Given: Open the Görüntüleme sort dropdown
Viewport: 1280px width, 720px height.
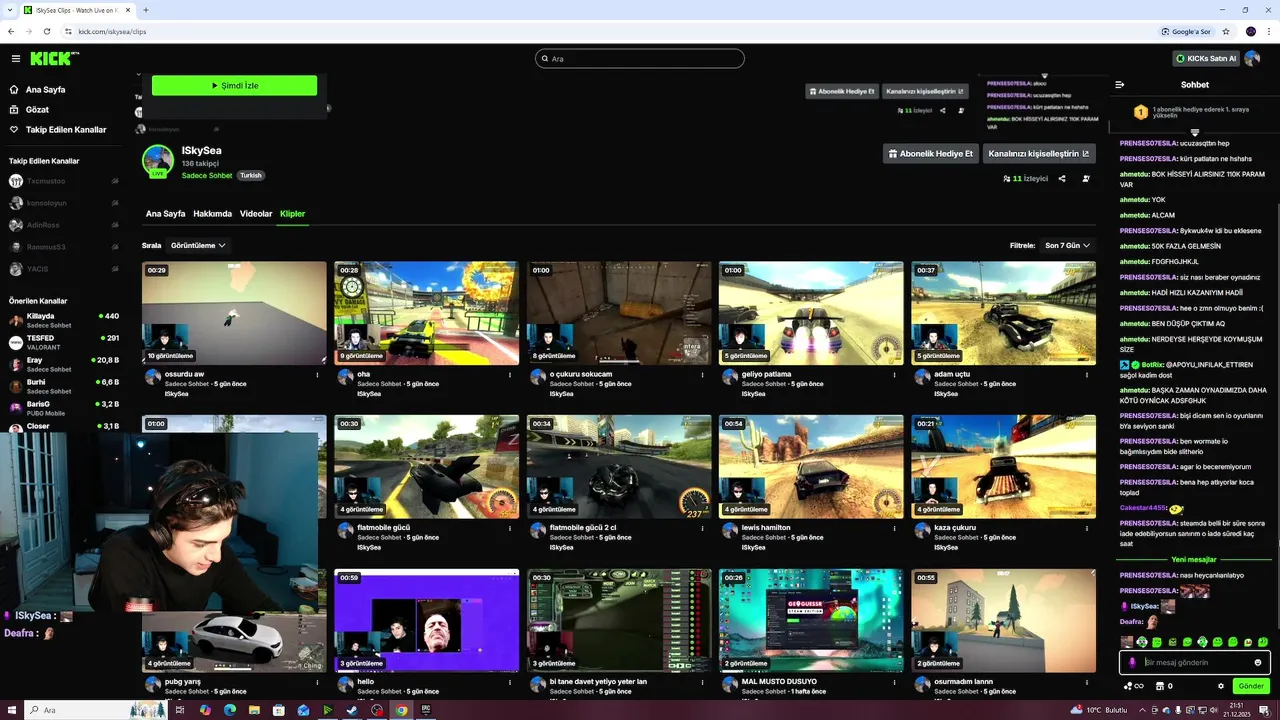Looking at the screenshot, I should [x=198, y=245].
